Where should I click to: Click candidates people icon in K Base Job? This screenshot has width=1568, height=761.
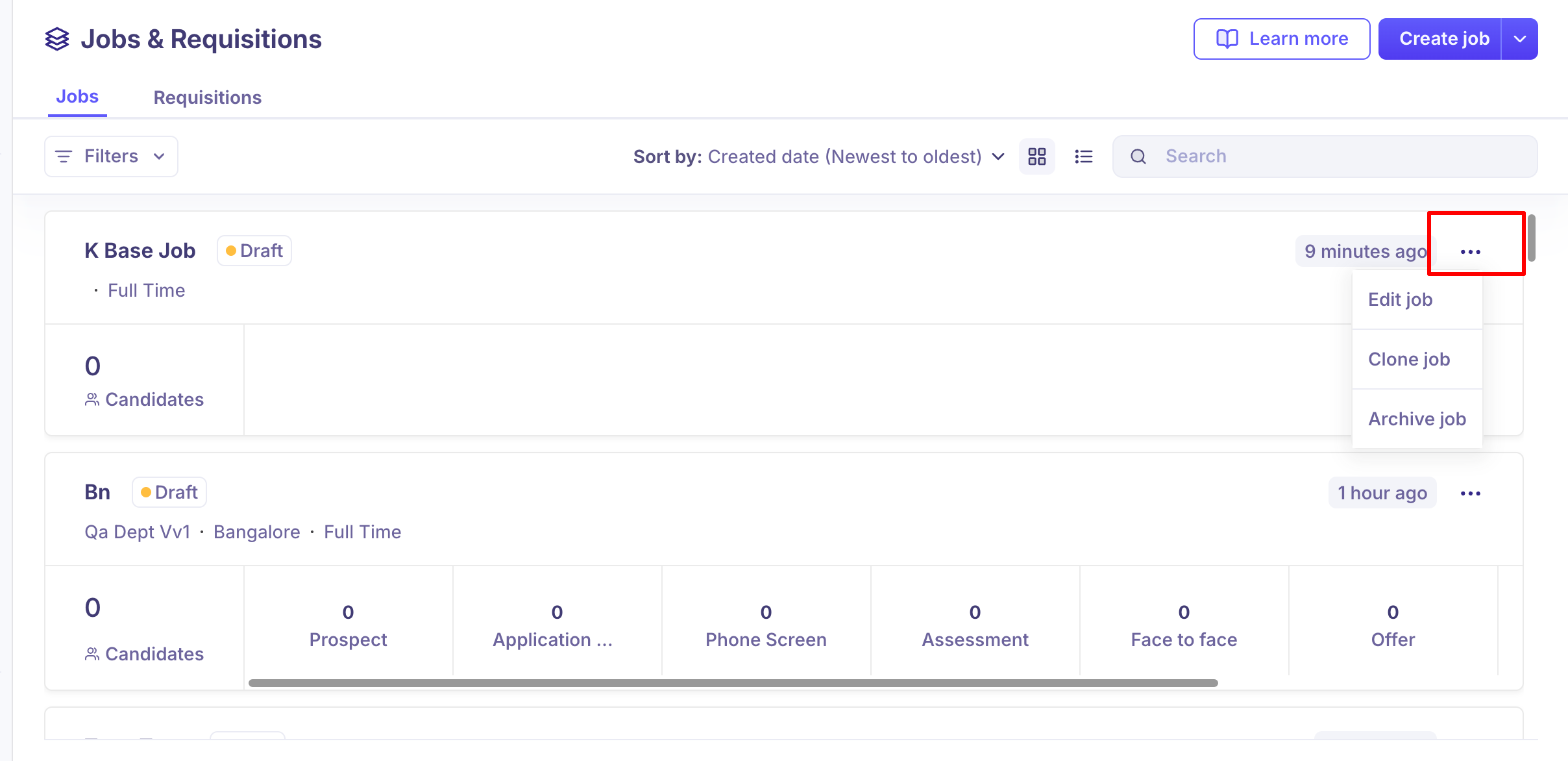92,399
